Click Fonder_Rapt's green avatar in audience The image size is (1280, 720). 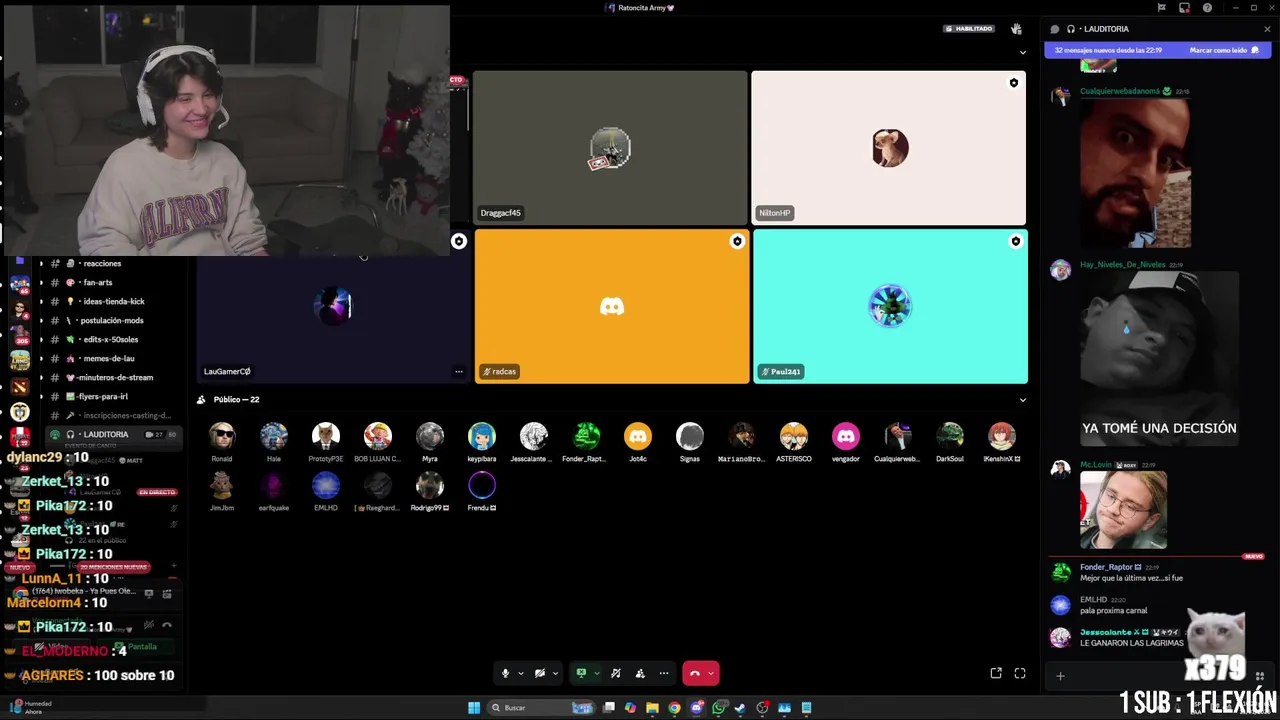tap(586, 436)
